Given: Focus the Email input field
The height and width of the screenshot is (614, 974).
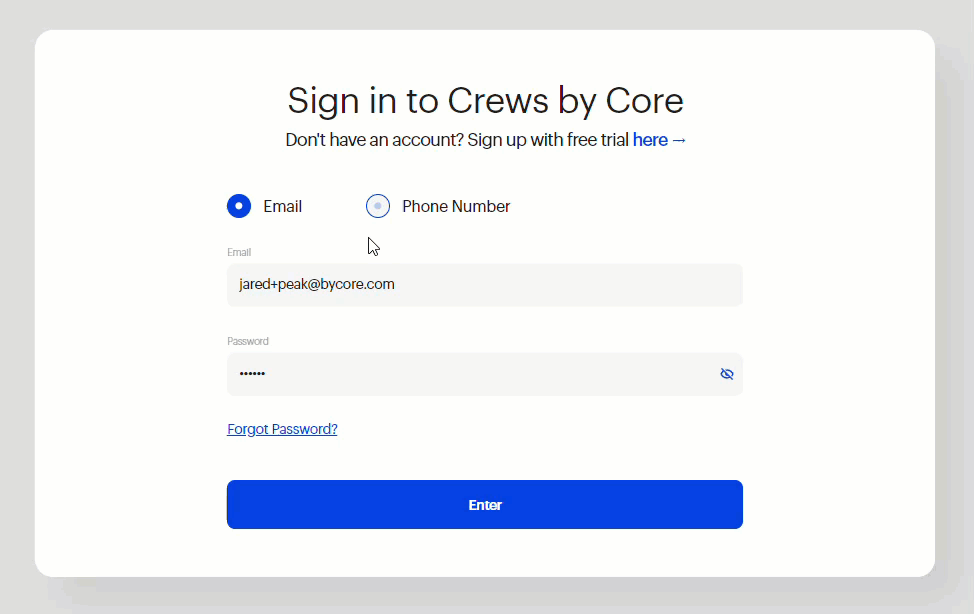Looking at the screenshot, I should [x=485, y=285].
